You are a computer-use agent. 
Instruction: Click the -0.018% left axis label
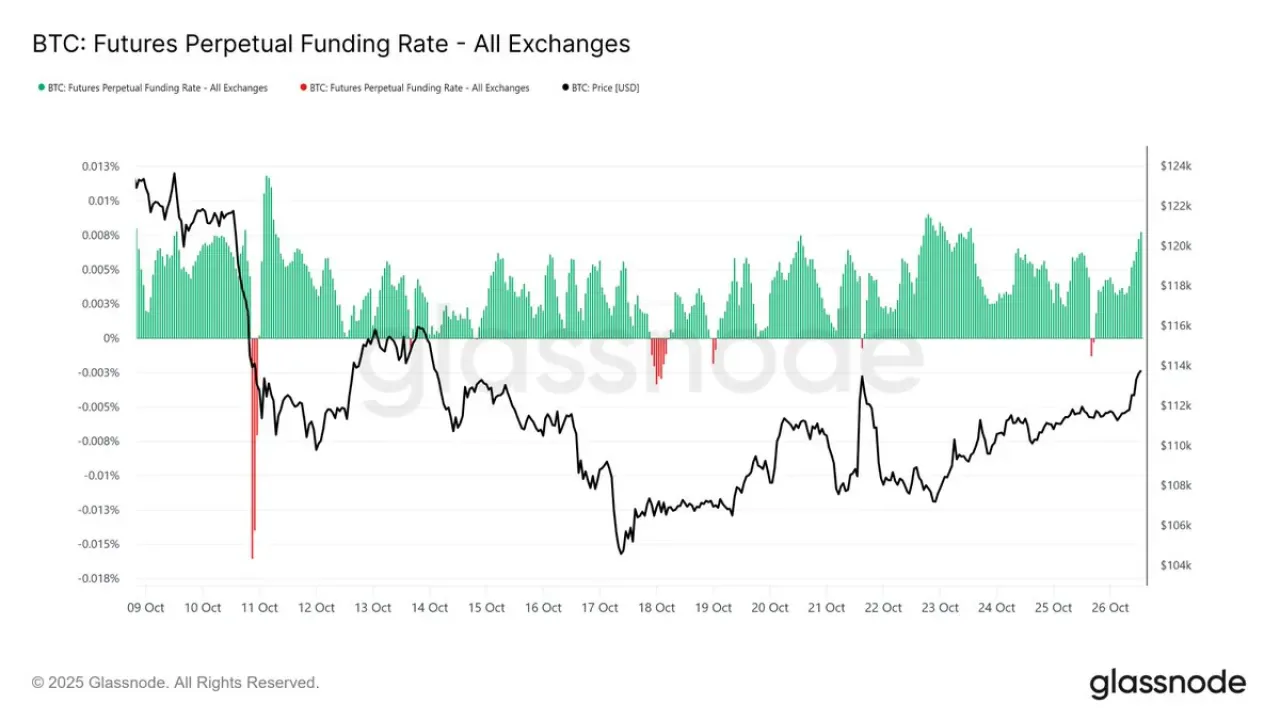click(x=99, y=578)
